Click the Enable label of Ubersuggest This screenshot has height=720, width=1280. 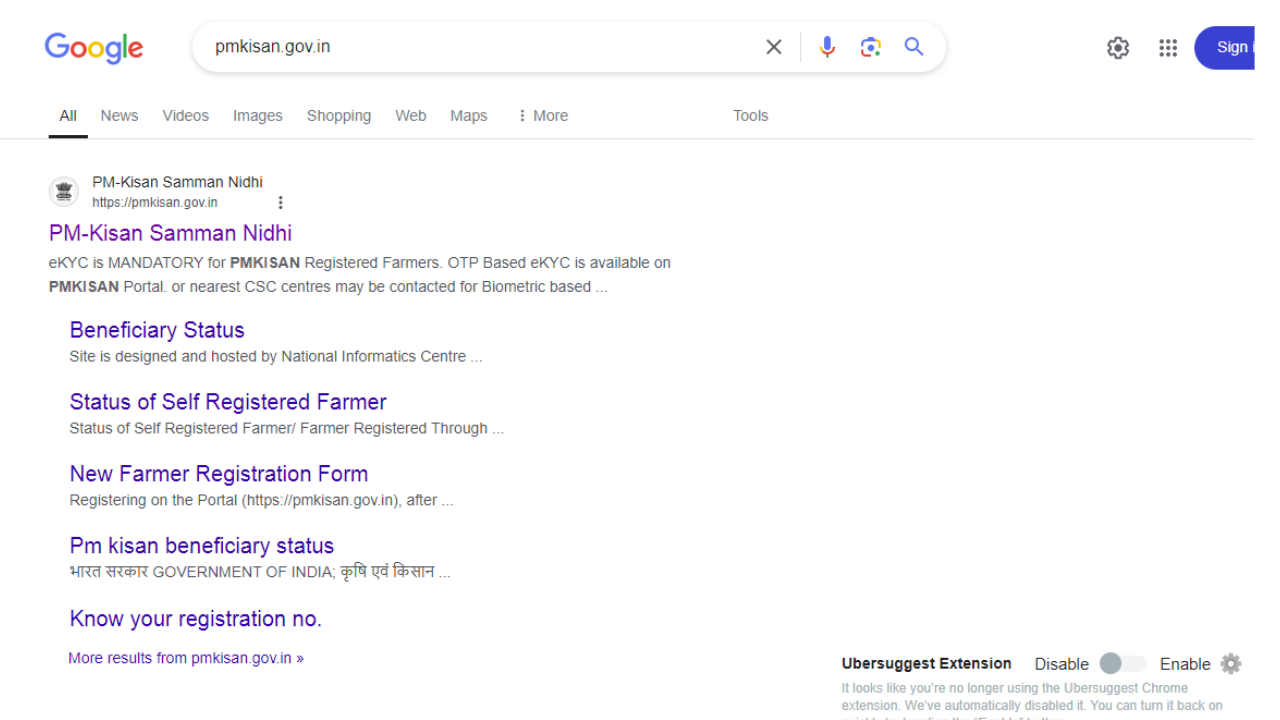coord(1185,664)
